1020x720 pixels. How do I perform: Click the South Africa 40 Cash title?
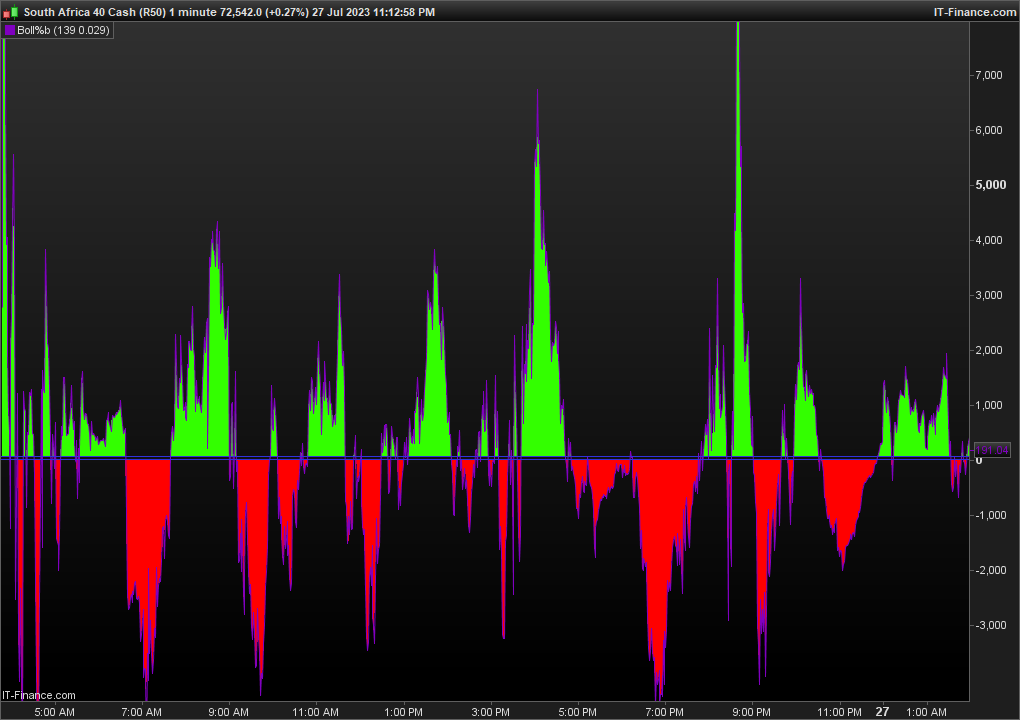click(79, 12)
